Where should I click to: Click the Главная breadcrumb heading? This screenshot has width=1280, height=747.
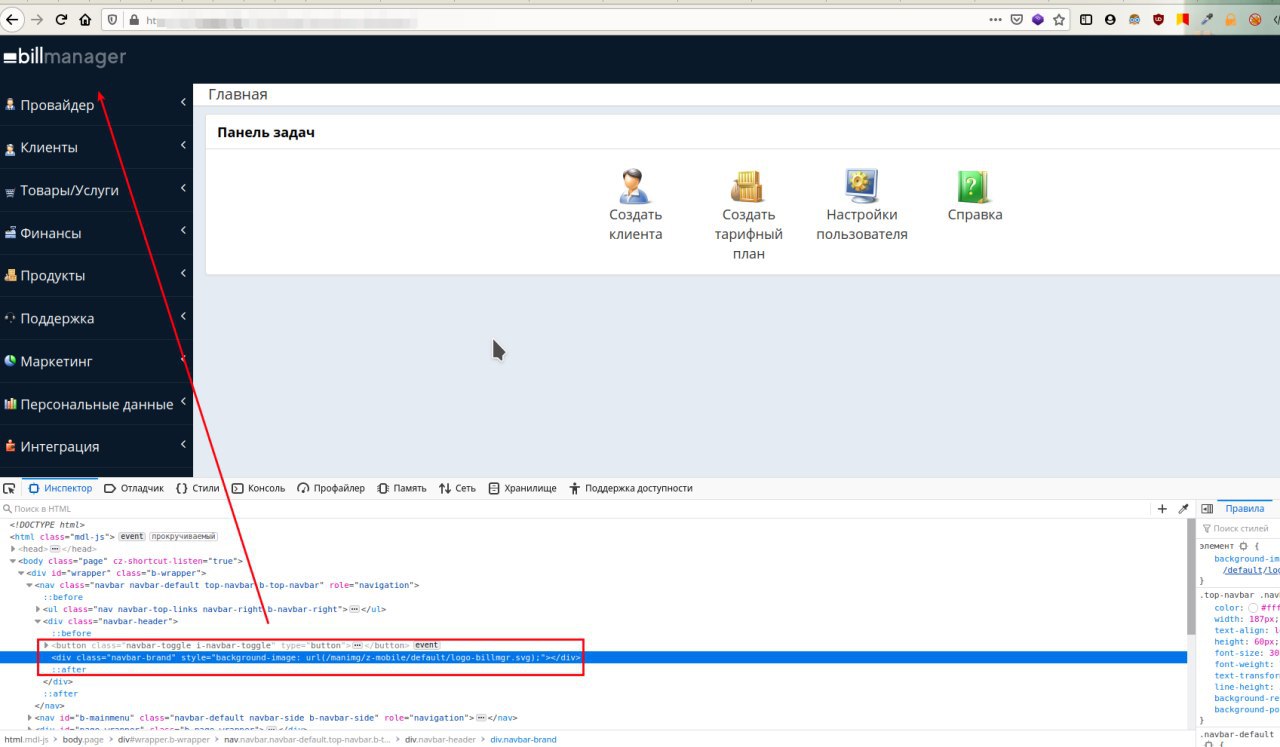(x=238, y=94)
